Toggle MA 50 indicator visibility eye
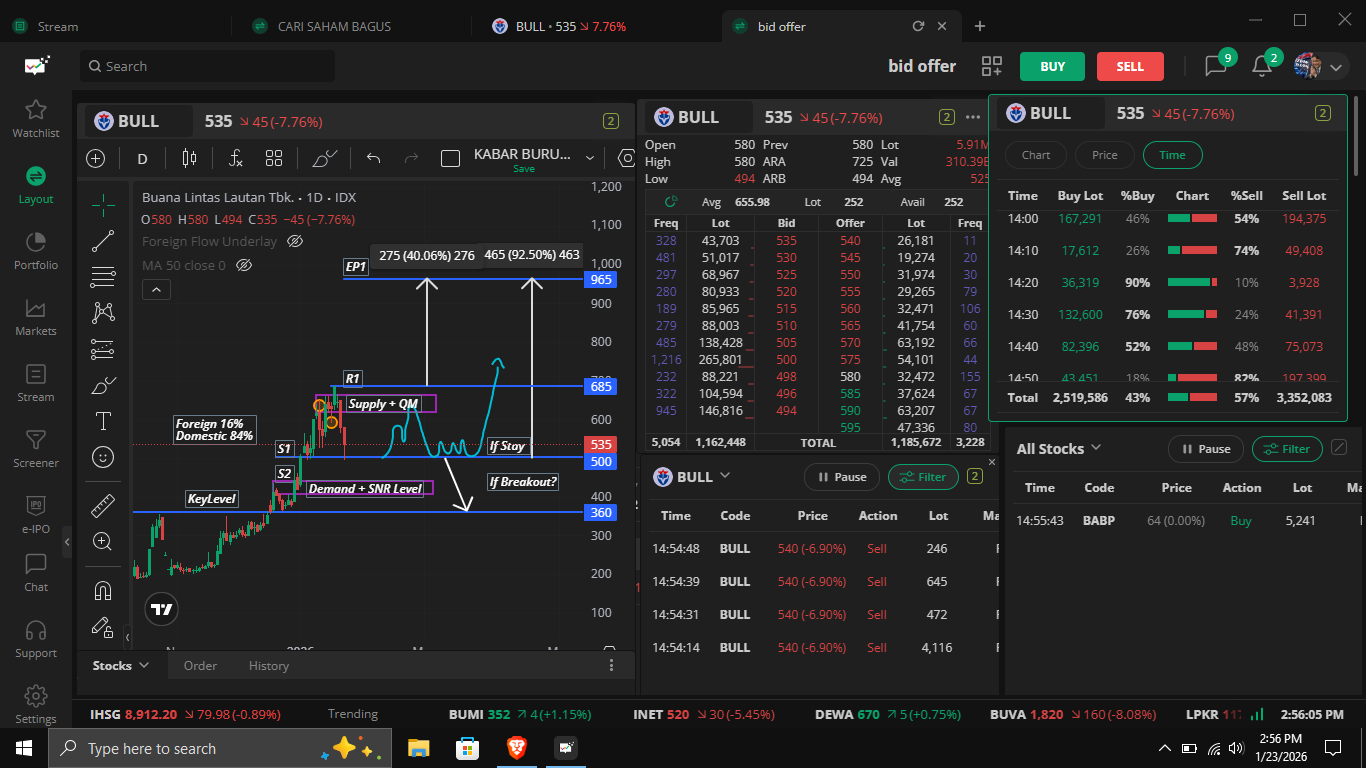Viewport: 1366px width, 768px height. coord(244,265)
